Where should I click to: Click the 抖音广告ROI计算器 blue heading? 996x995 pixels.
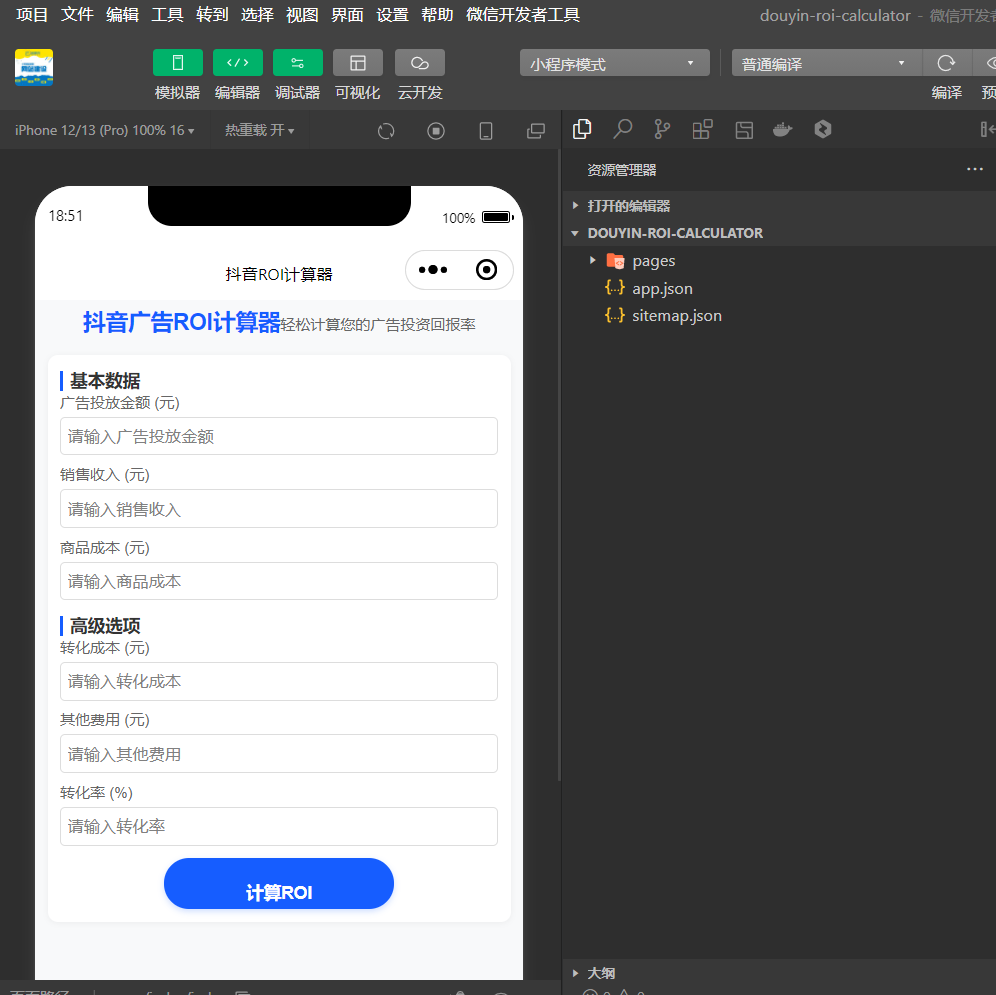[182, 322]
